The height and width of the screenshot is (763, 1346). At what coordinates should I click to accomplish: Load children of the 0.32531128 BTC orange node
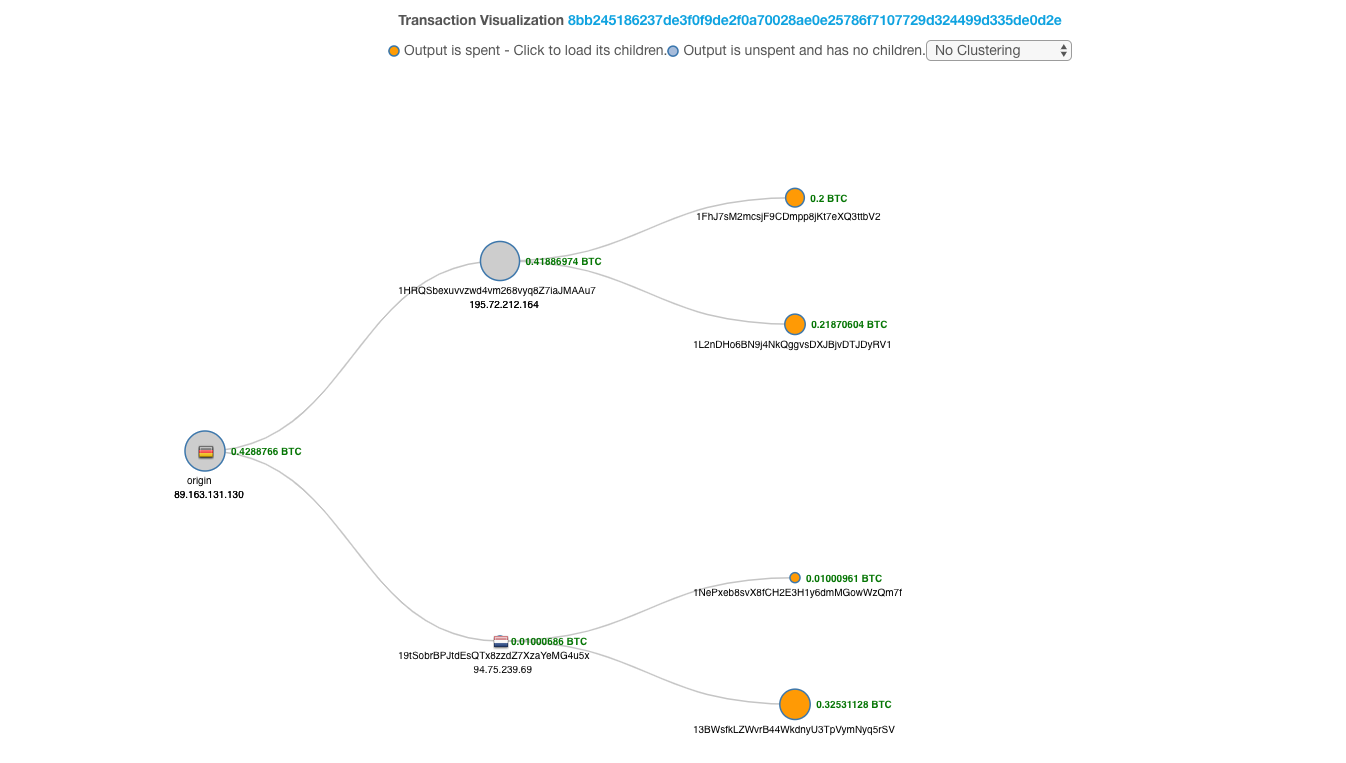[x=795, y=704]
